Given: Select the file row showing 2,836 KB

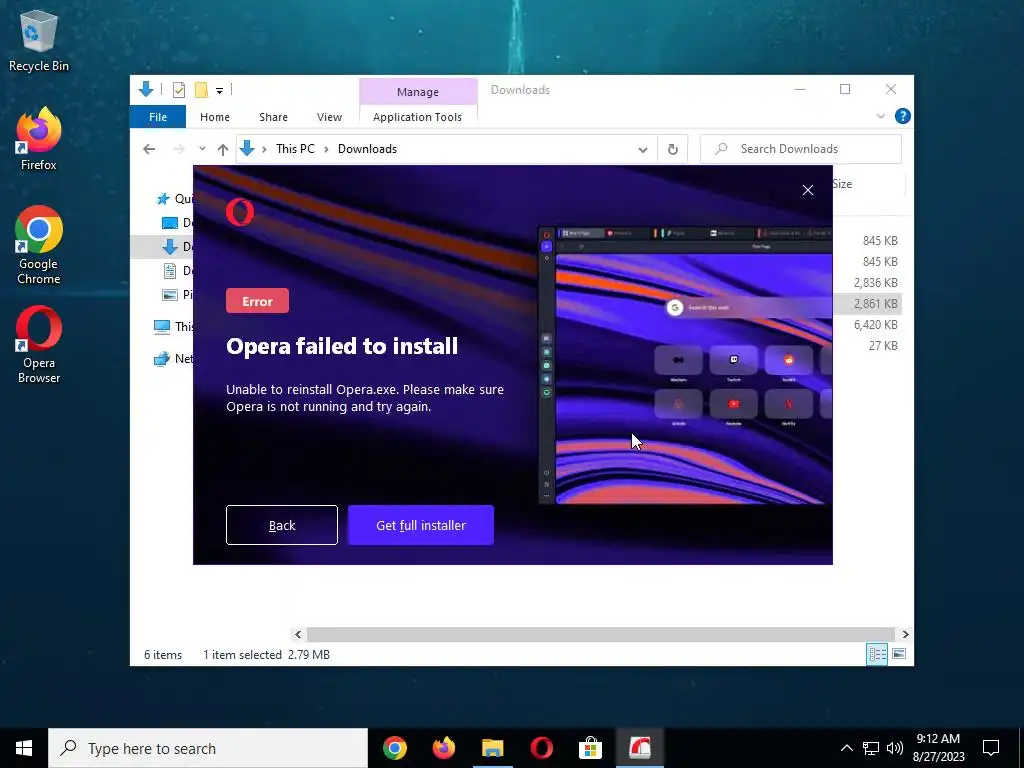Looking at the screenshot, I should (876, 283).
